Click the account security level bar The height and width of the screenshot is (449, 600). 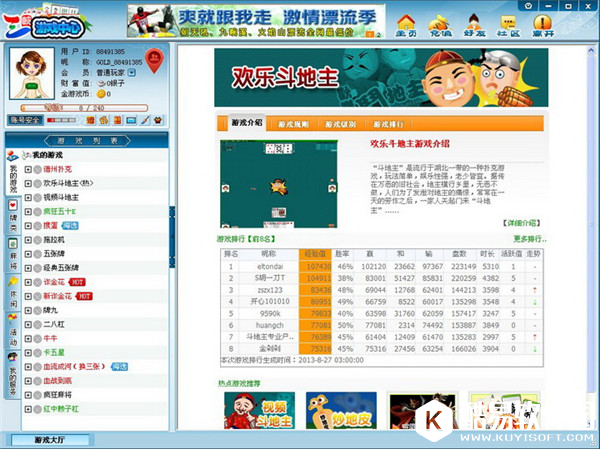tap(61, 120)
